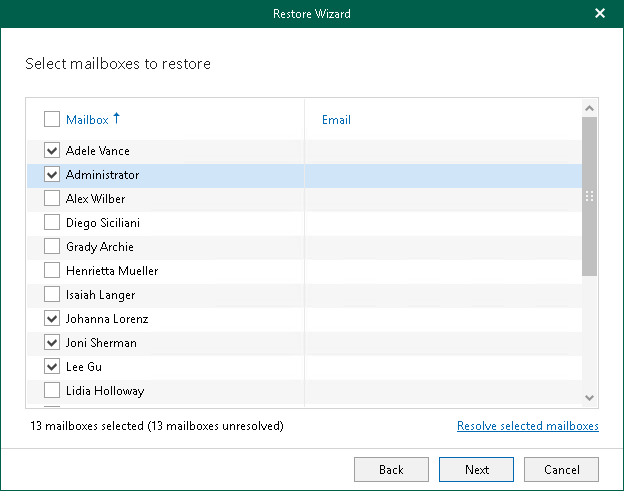This screenshot has width=624, height=491.
Task: Open Resolve selected mailboxes link
Action: (527, 426)
